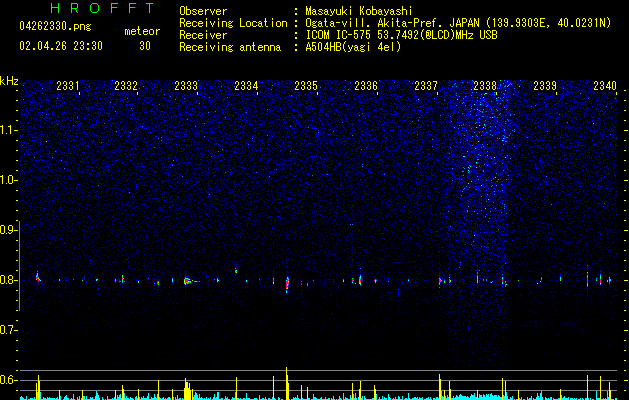The image size is (629, 400).
Task: Click the 0.7 frequency axis label
Action: 8,330
